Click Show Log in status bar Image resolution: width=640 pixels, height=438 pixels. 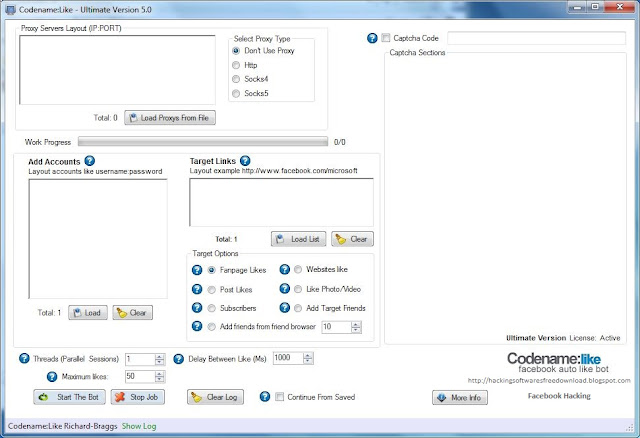(139, 426)
